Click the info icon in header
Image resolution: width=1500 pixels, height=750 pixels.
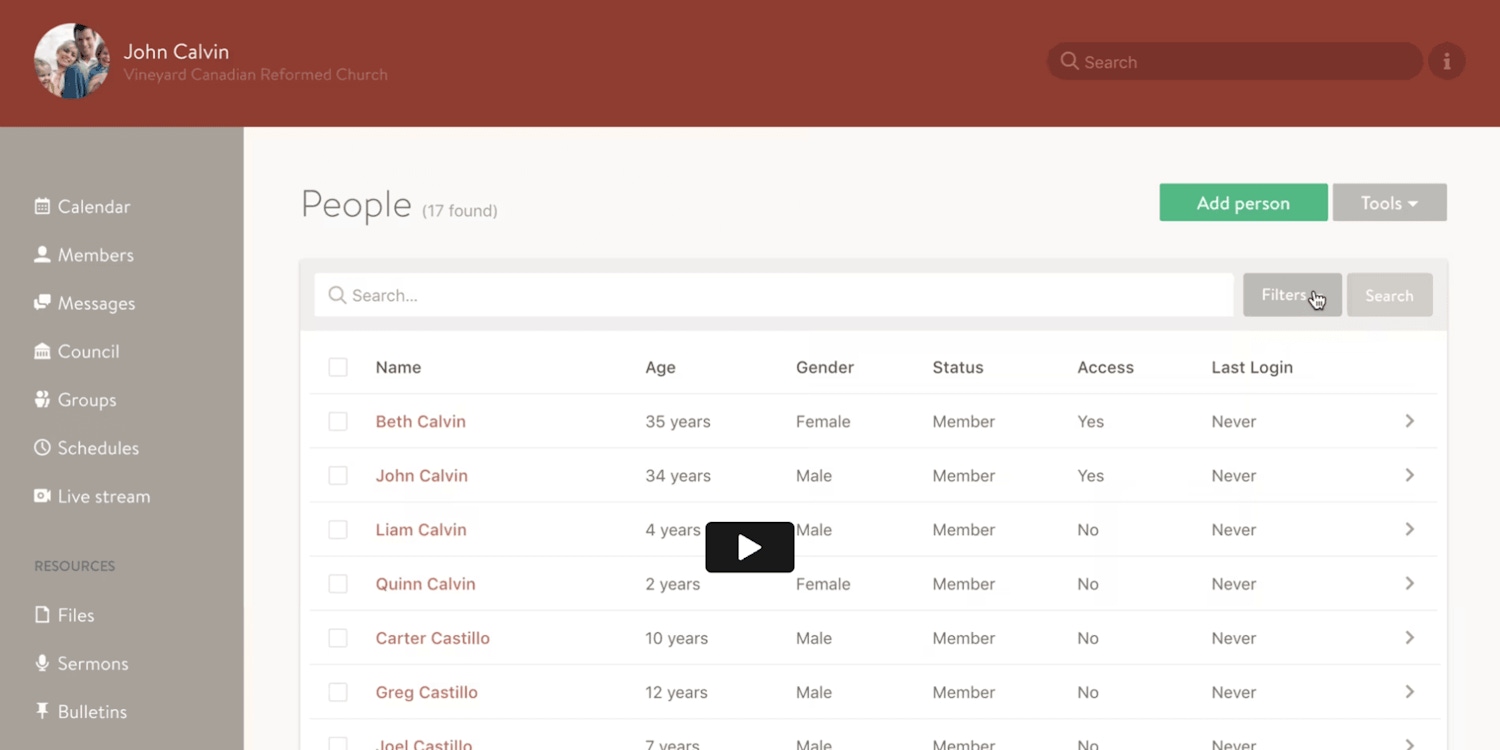coord(1446,62)
